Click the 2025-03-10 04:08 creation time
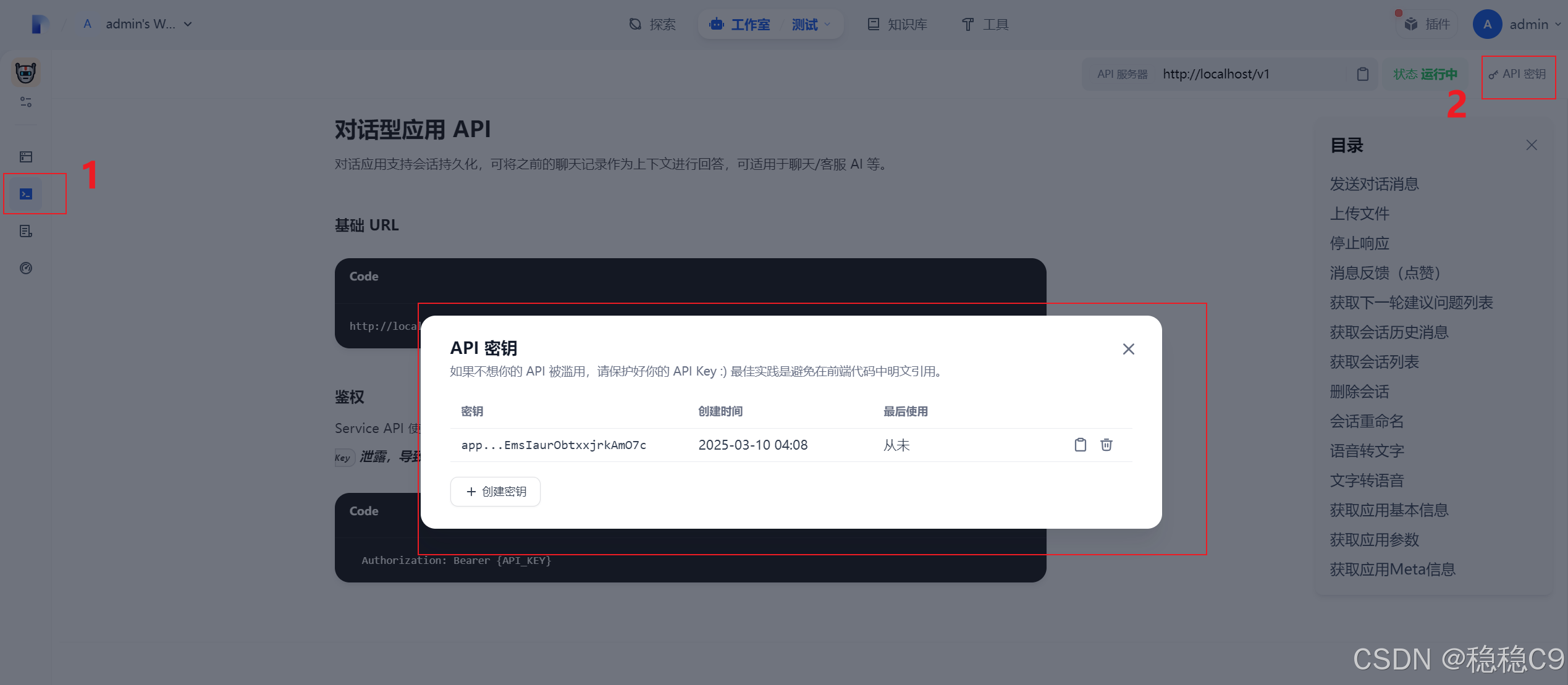 [x=752, y=445]
